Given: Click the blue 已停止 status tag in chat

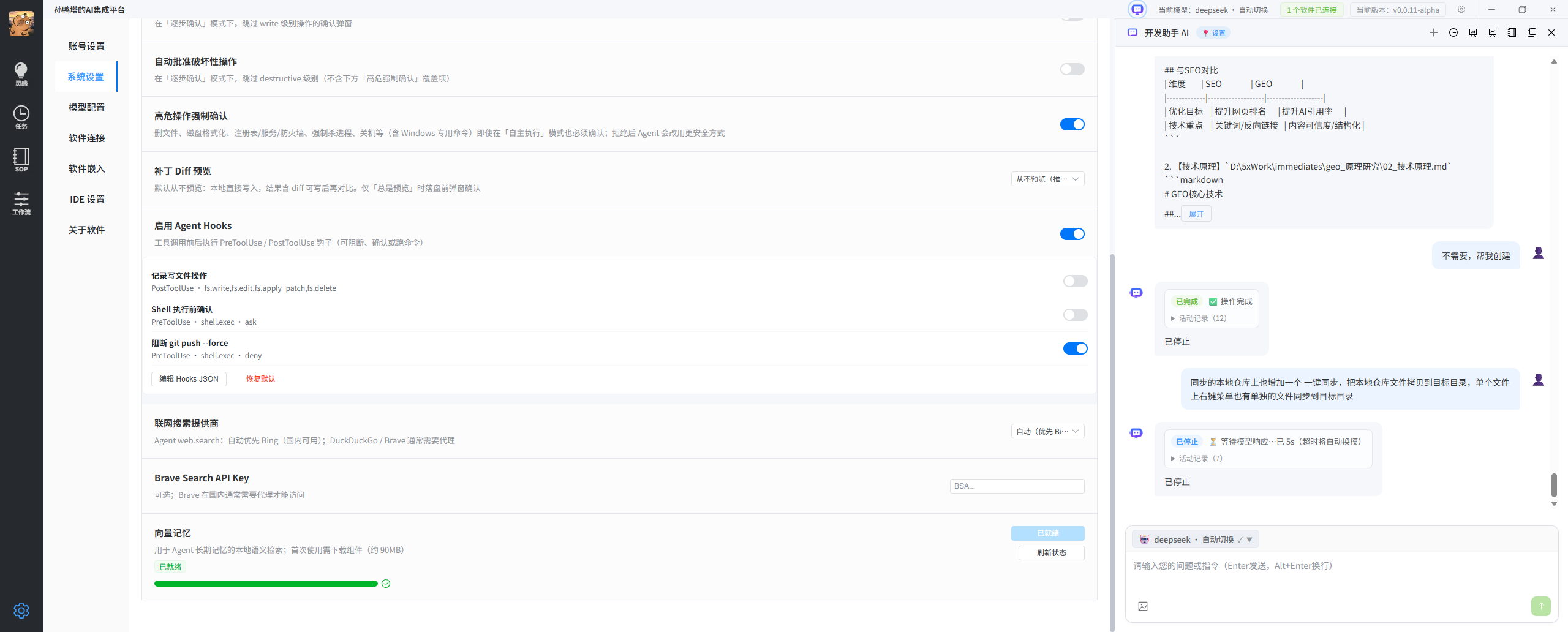Looking at the screenshot, I should point(1186,442).
